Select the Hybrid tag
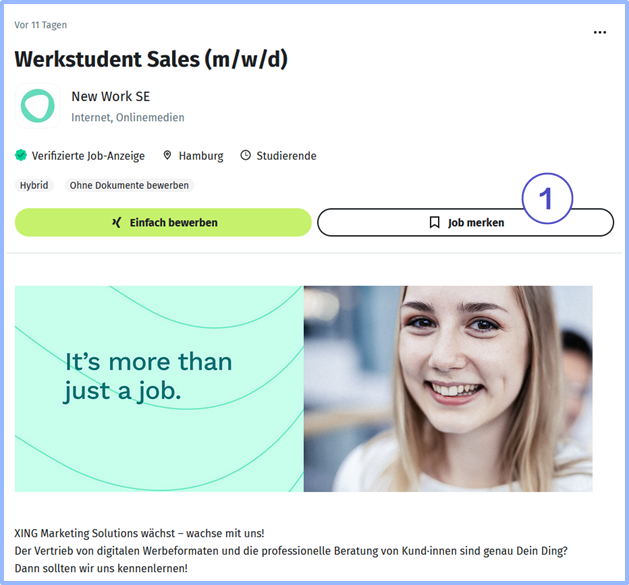This screenshot has width=629, height=585. coord(34,185)
